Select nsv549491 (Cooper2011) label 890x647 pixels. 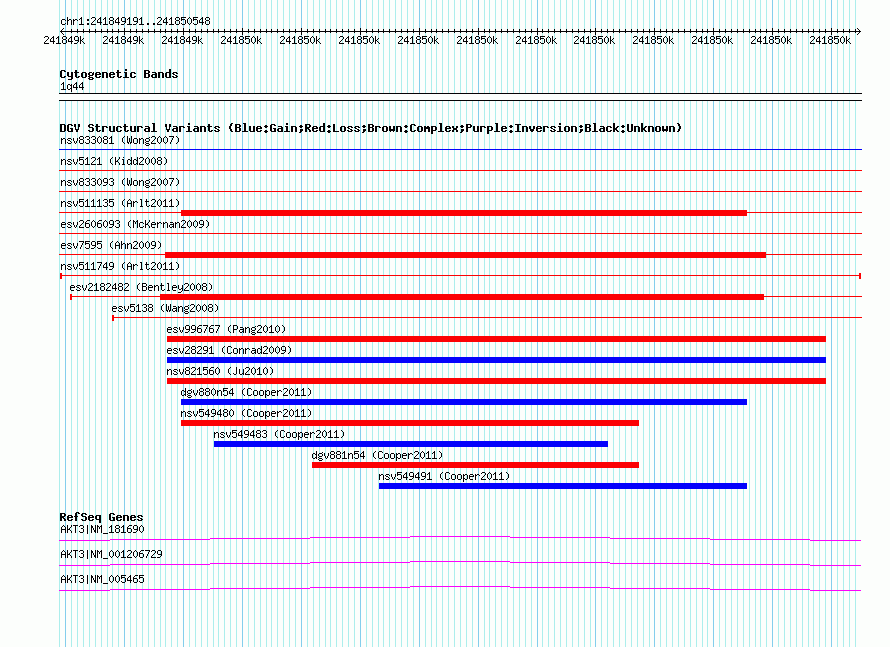(444, 476)
